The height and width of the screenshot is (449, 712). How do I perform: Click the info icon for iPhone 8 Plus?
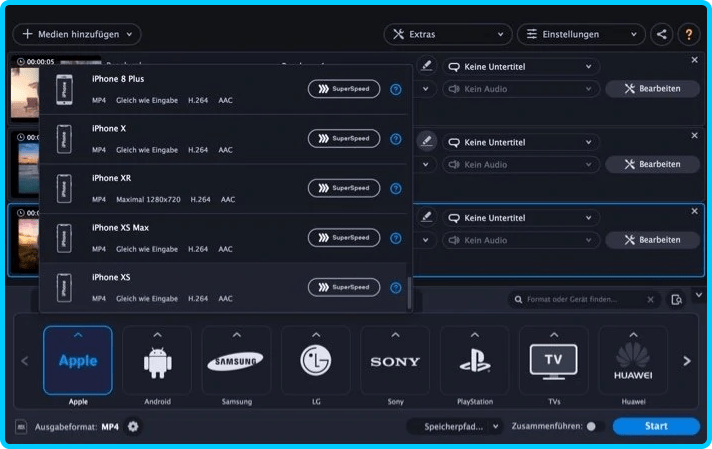(x=396, y=89)
